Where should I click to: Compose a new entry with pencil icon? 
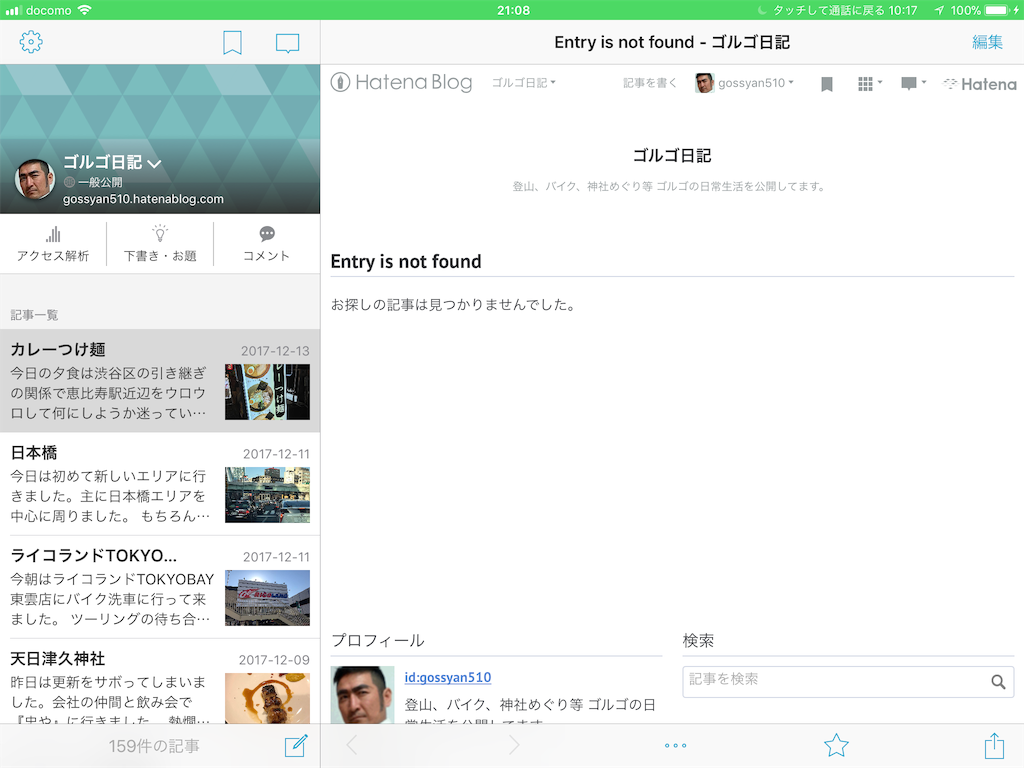(296, 745)
